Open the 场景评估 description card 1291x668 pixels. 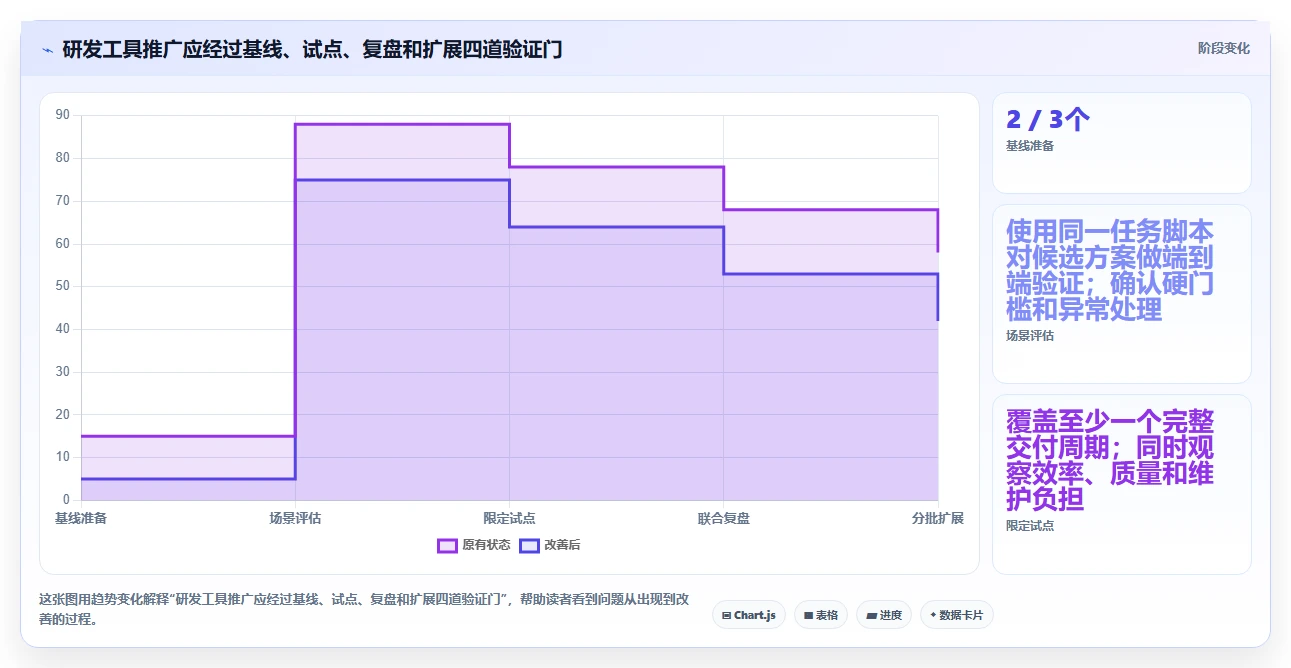pyautogui.click(x=1121, y=294)
